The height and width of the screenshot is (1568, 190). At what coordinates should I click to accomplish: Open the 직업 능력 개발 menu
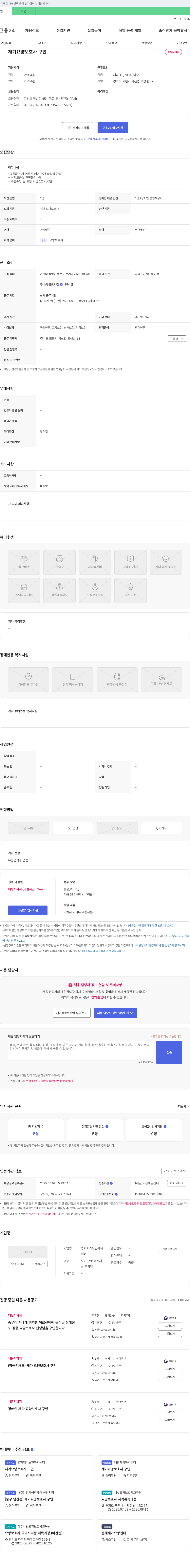pos(130,31)
